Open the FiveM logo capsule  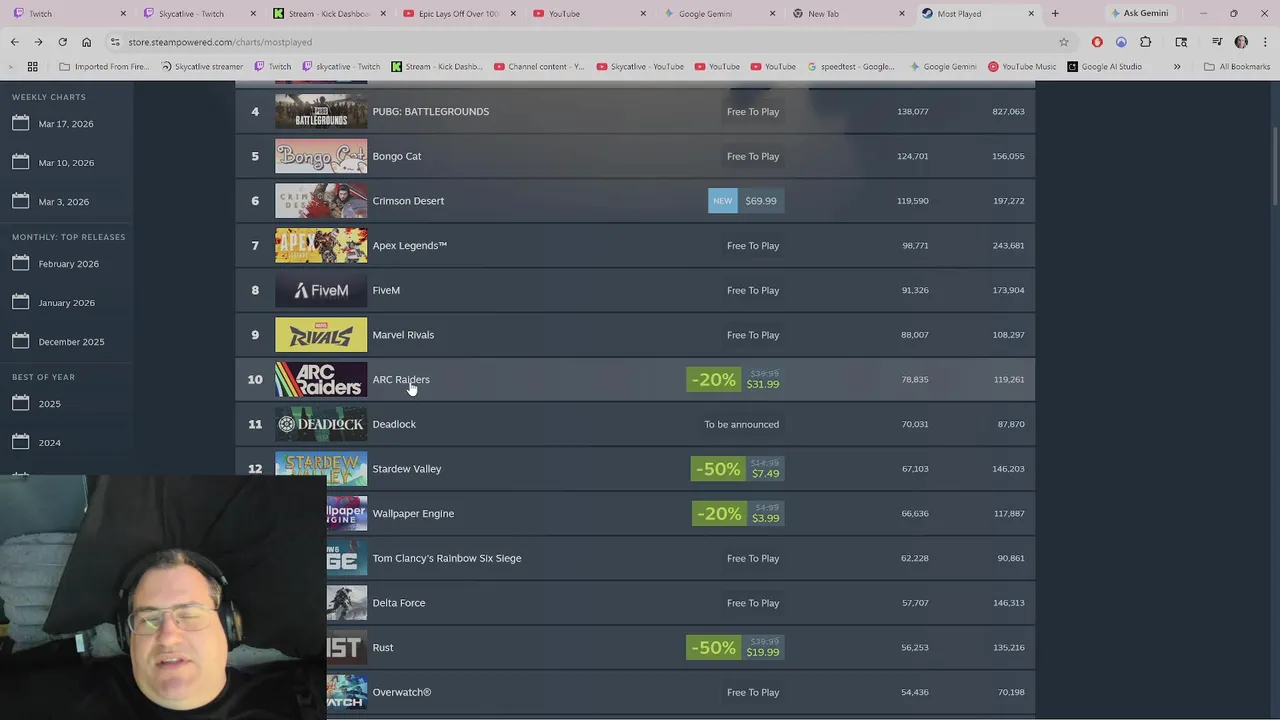click(x=321, y=290)
